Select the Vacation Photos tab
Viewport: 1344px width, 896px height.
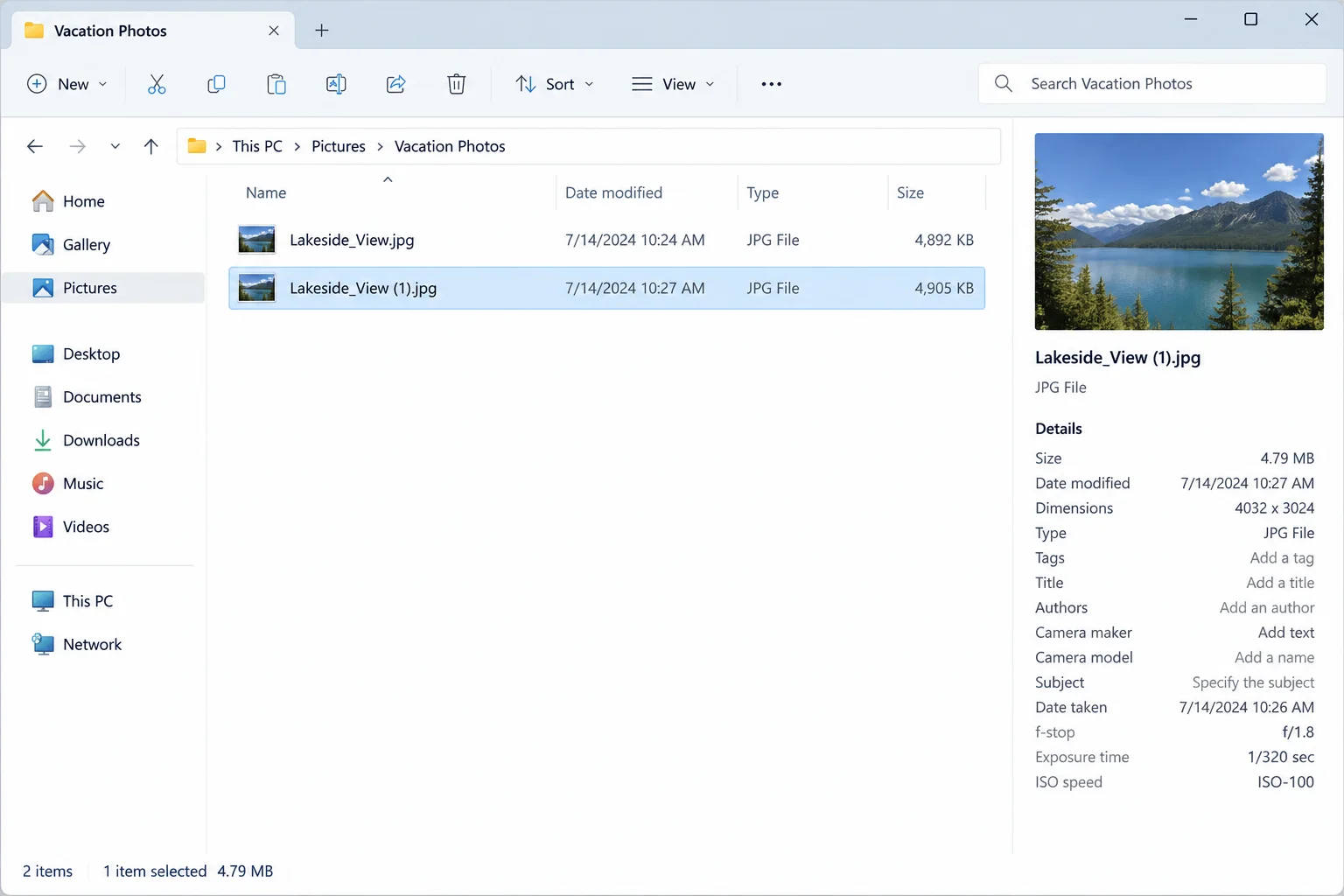click(x=153, y=31)
